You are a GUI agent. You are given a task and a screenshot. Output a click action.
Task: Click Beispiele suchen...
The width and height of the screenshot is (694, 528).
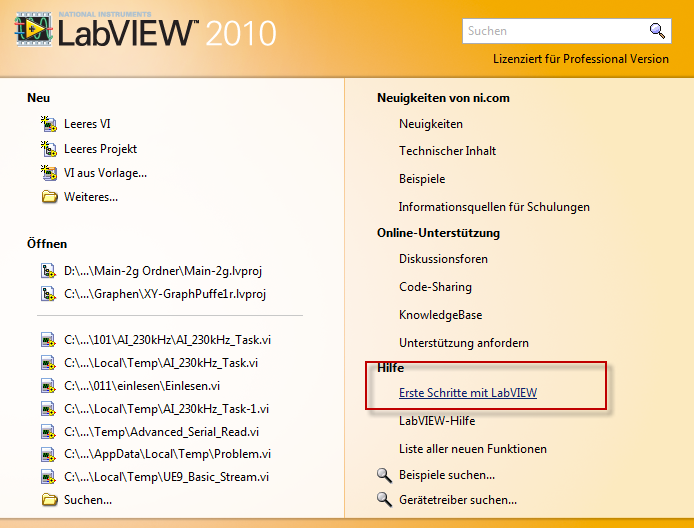(447, 475)
